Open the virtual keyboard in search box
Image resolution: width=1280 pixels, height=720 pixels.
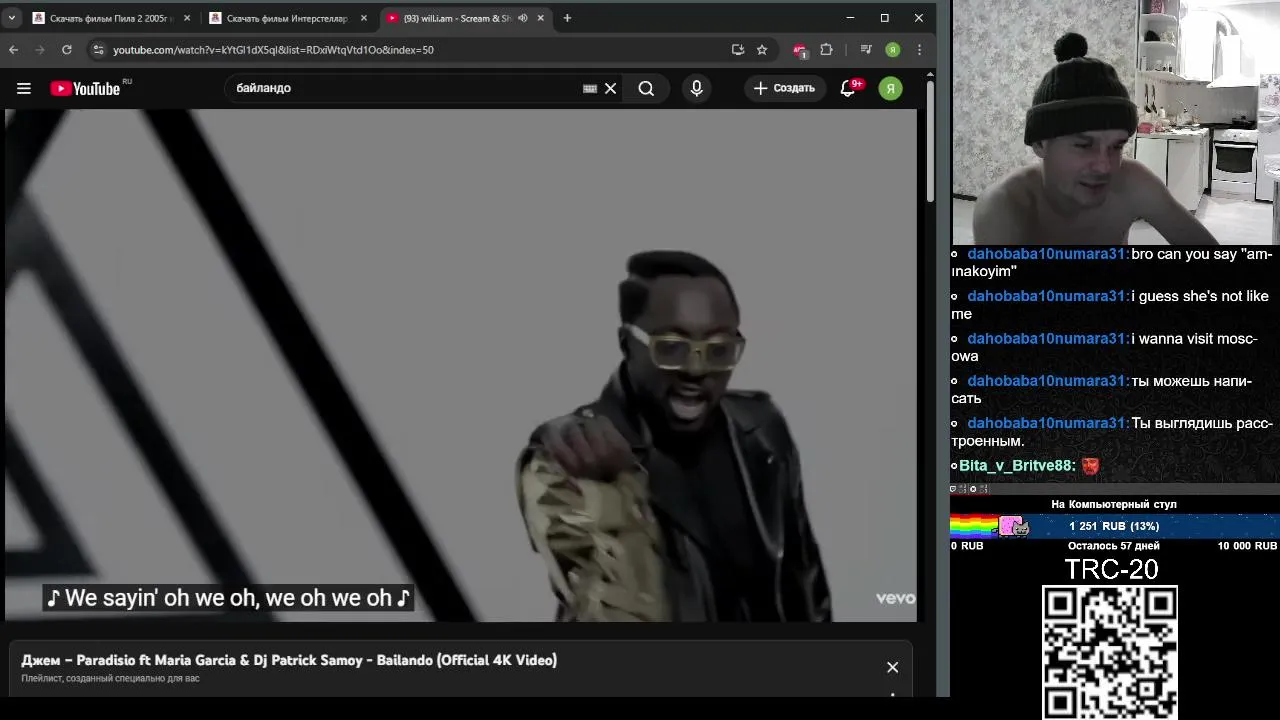590,88
